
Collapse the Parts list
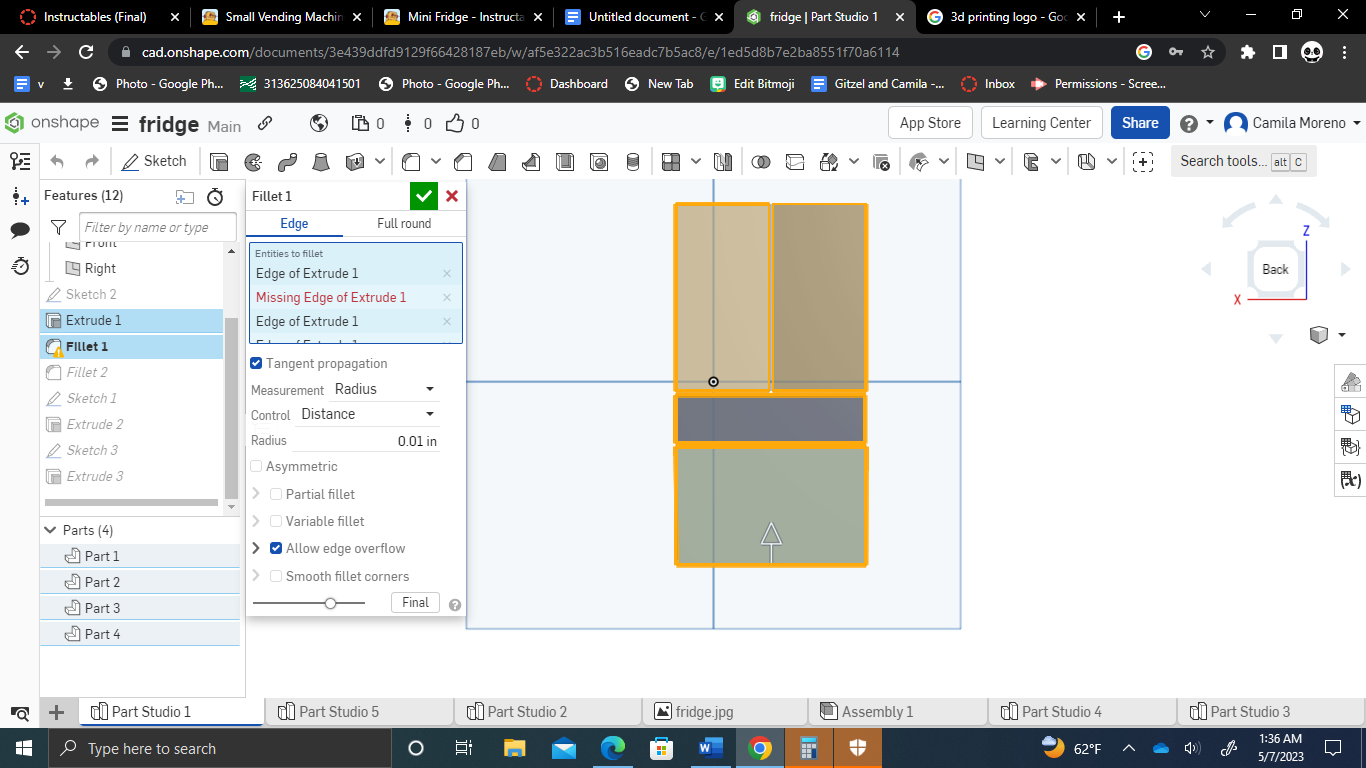tap(49, 529)
